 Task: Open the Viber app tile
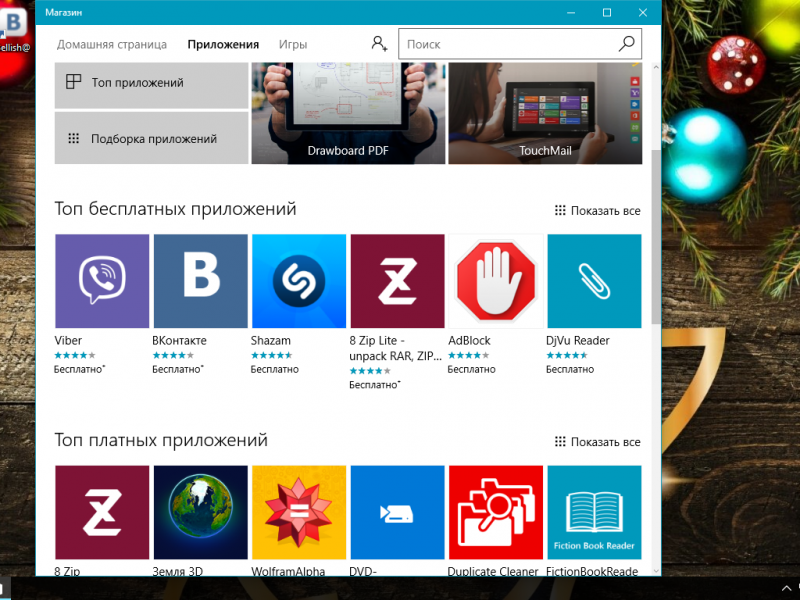[x=102, y=281]
